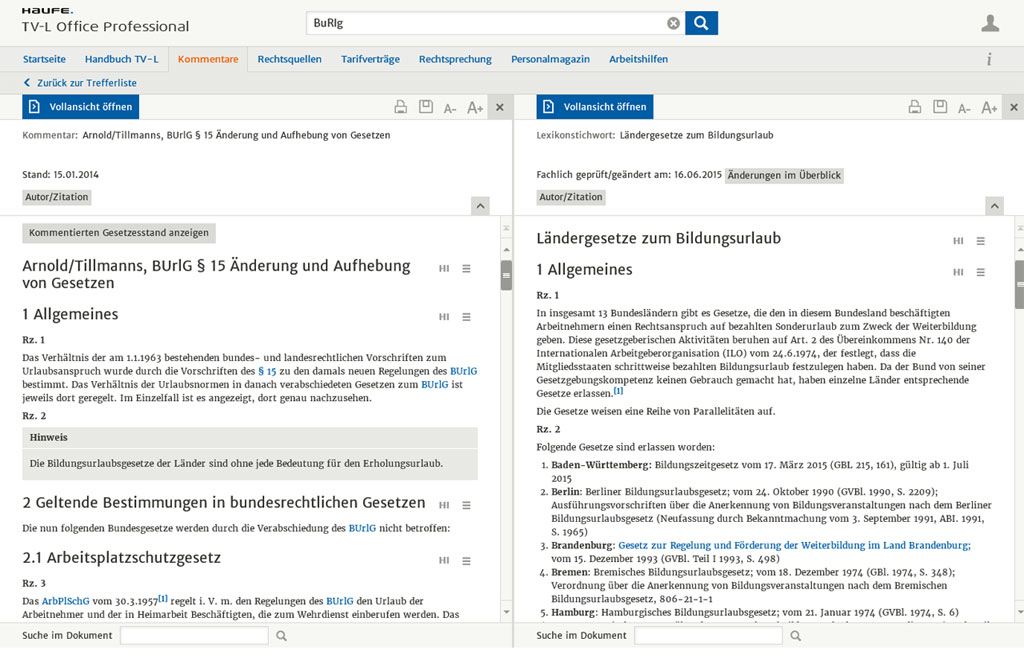Image resolution: width=1024 pixels, height=670 pixels.
Task: Increase font size in left panel
Action: pyautogui.click(x=475, y=108)
